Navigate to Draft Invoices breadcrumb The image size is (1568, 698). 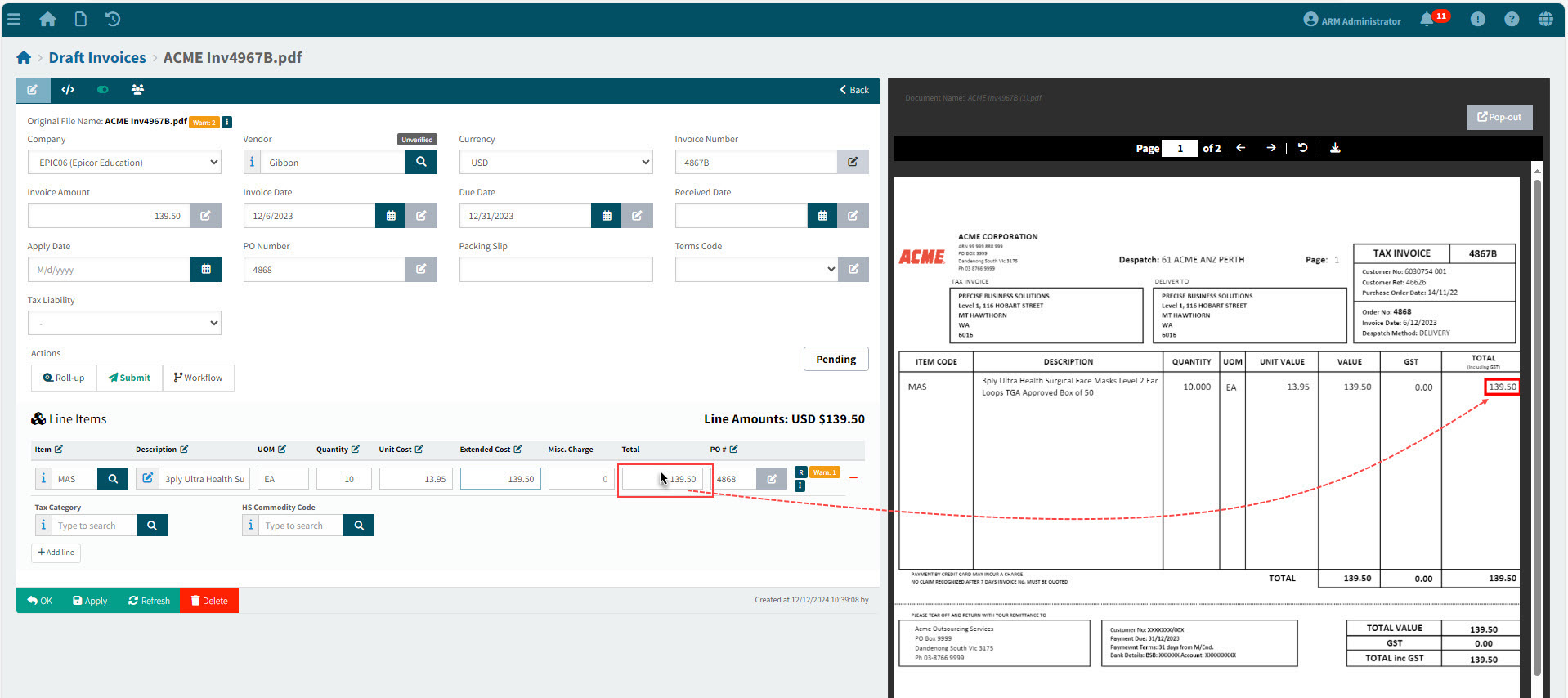coord(97,57)
